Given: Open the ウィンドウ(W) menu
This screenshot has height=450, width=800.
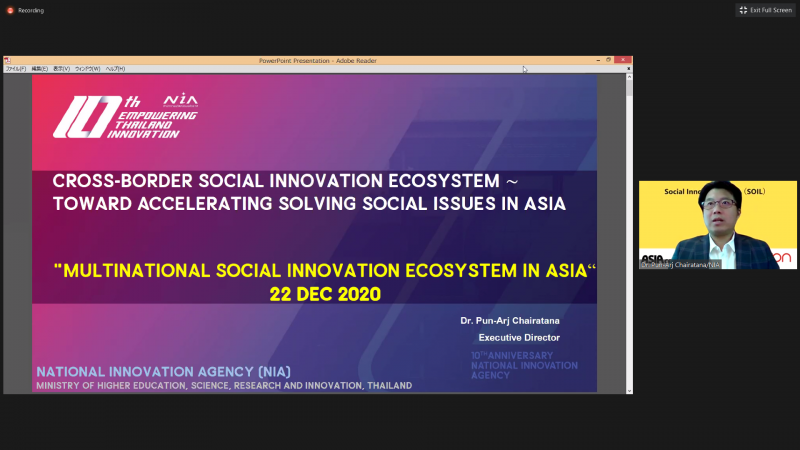Looking at the screenshot, I should point(89,69).
